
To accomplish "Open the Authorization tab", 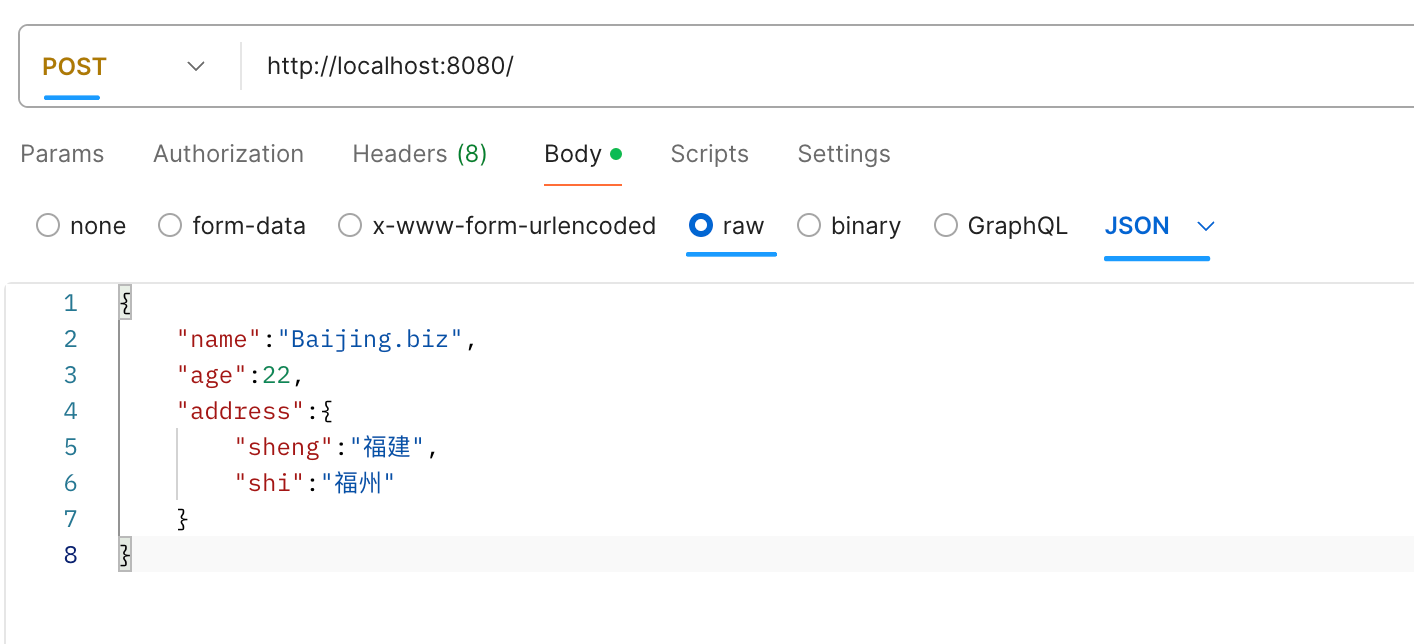I will pyautogui.click(x=228, y=153).
